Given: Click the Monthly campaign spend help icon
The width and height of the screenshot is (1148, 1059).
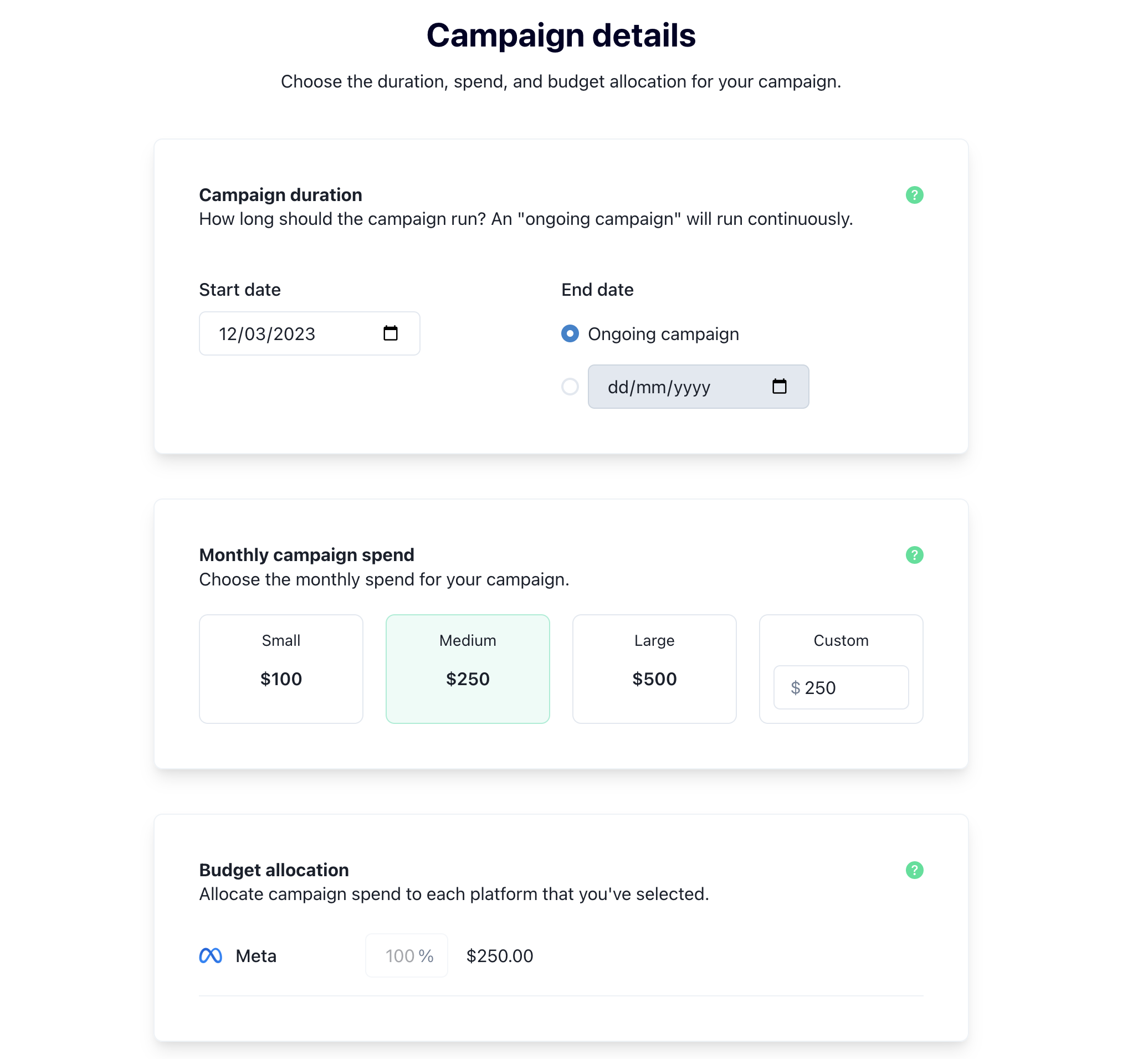Looking at the screenshot, I should 914,556.
